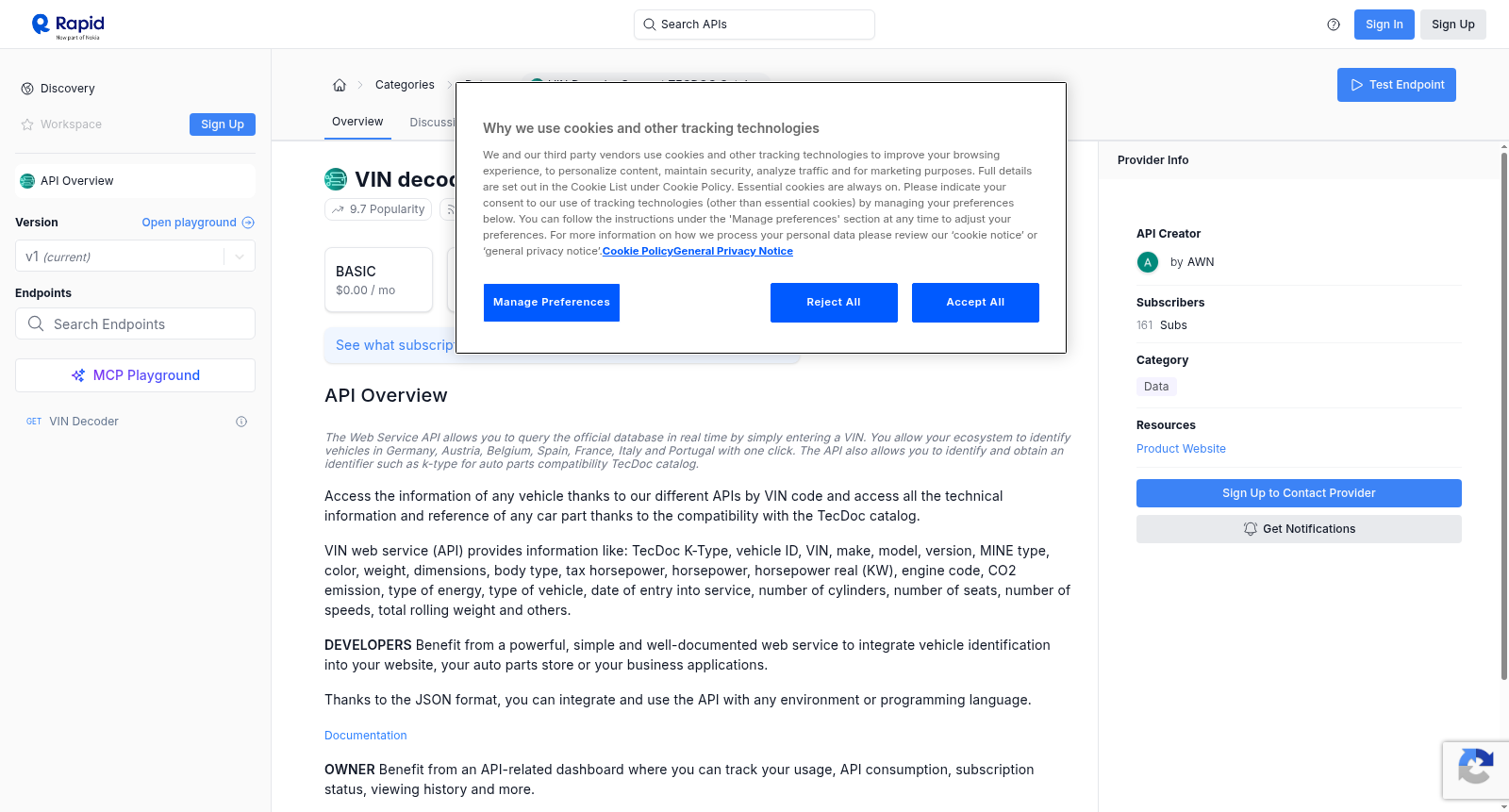Screen dimensions: 1509x812
Task: Click the 'Provider Info' panel heading
Action: (x=1152, y=160)
